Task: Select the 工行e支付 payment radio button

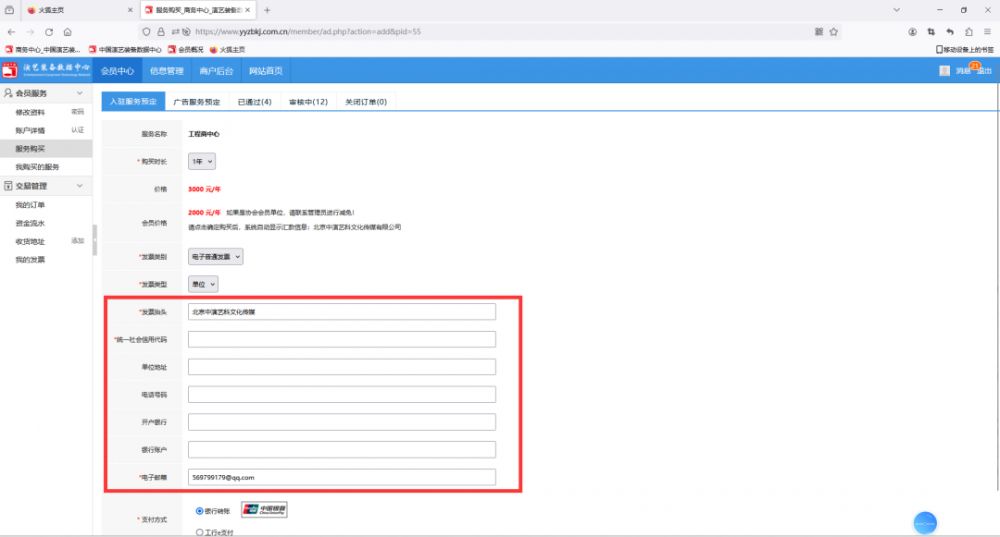Action: tap(199, 532)
